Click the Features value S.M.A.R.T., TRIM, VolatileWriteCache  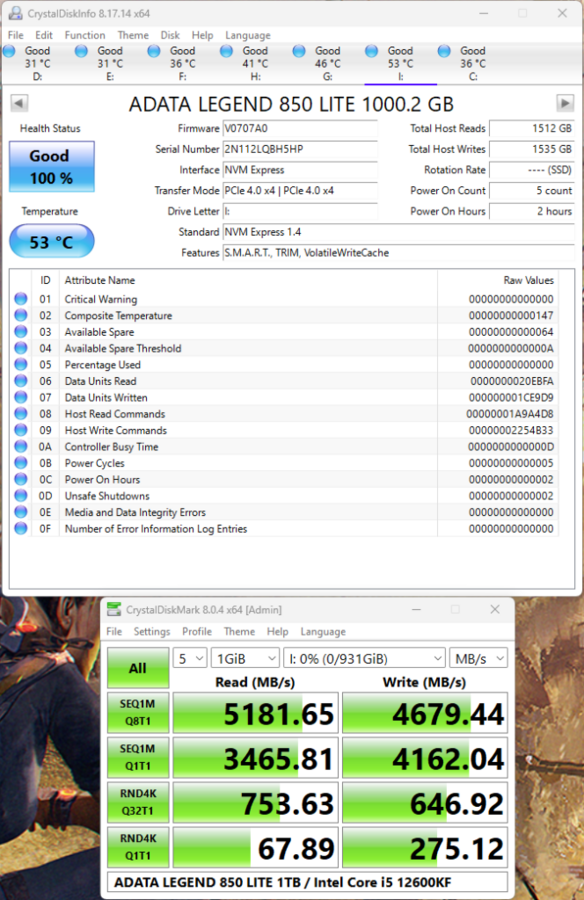[399, 253]
